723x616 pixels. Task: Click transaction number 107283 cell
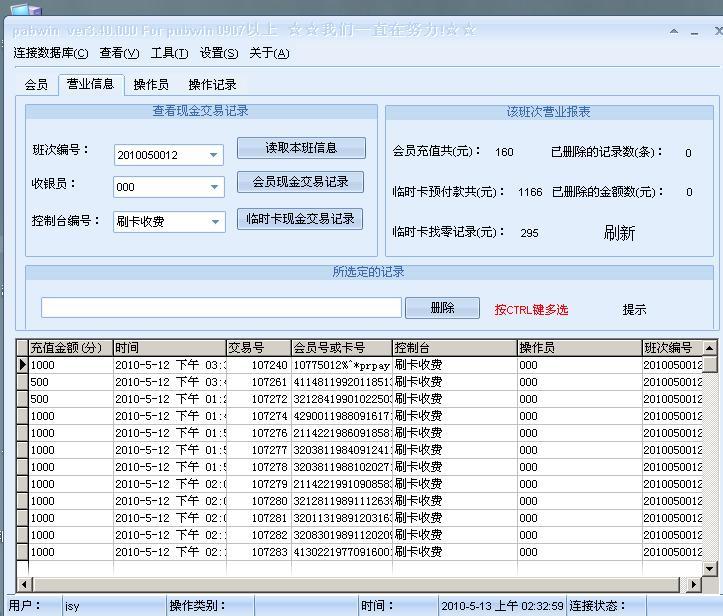point(259,552)
